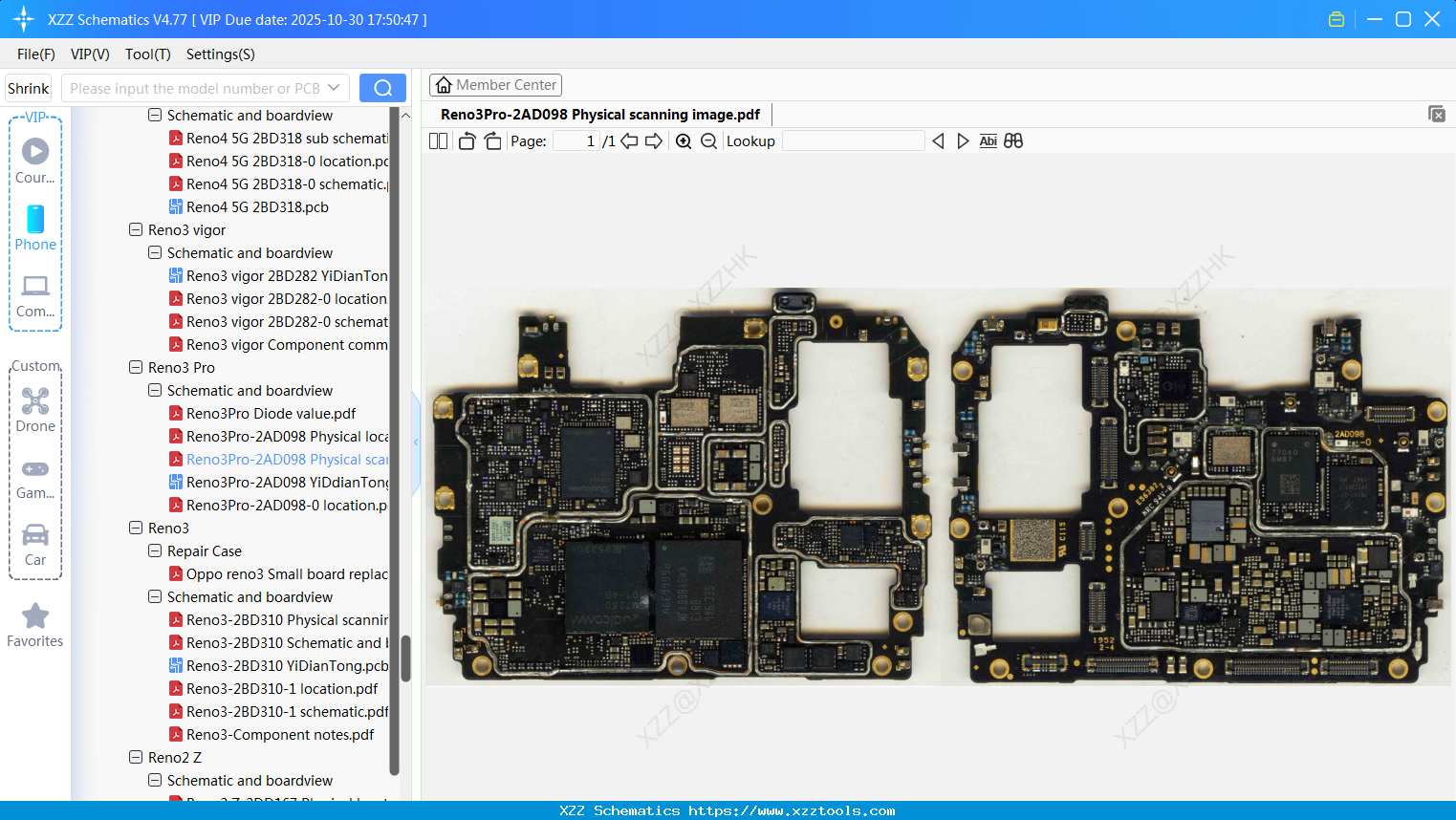
Task: Open Reno3Pro Diode value.pdf file
Action: pos(271,413)
